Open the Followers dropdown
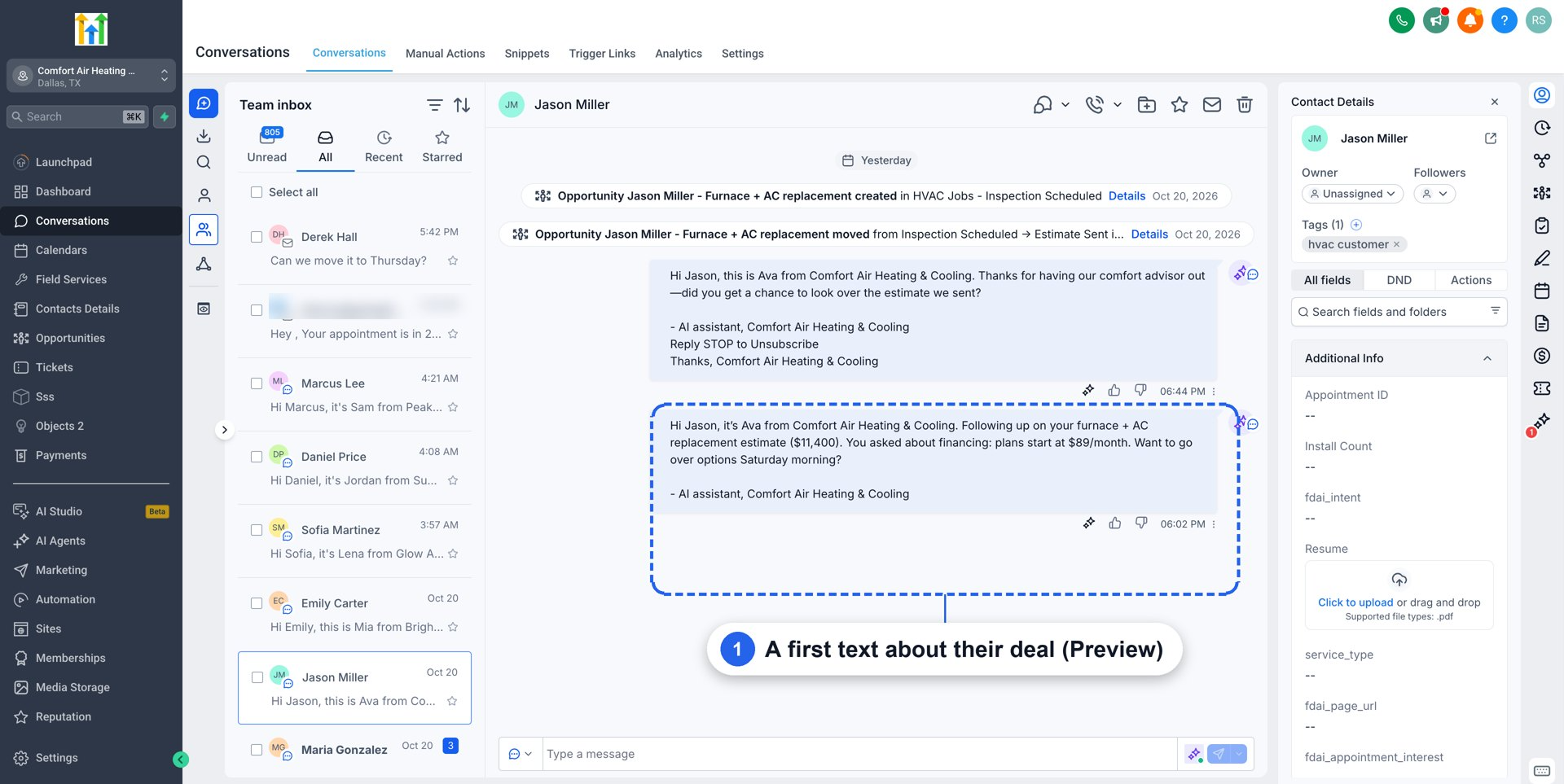The height and width of the screenshot is (784, 1564). coord(1434,194)
